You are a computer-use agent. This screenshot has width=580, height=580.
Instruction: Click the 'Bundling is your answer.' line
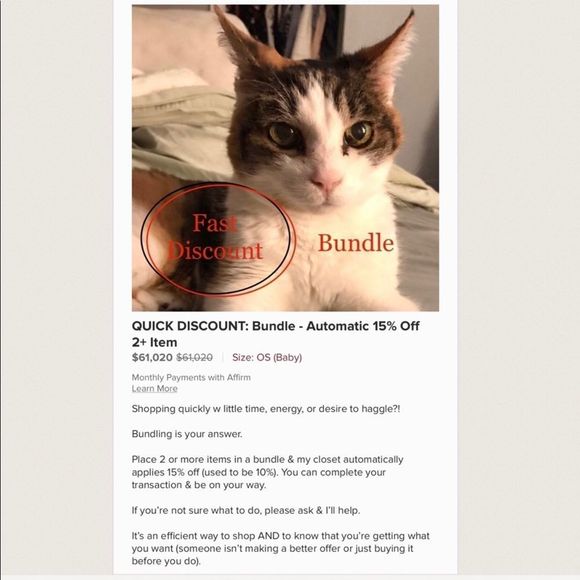point(187,434)
